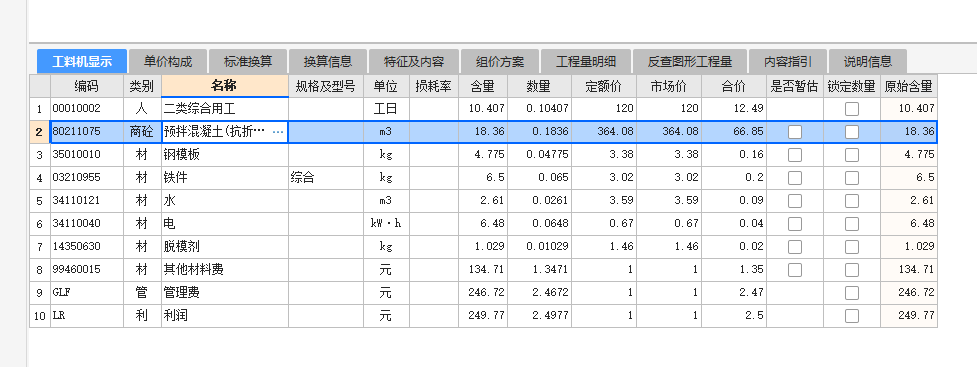Click the 编码 column header
977x367 pixels.
(87, 86)
